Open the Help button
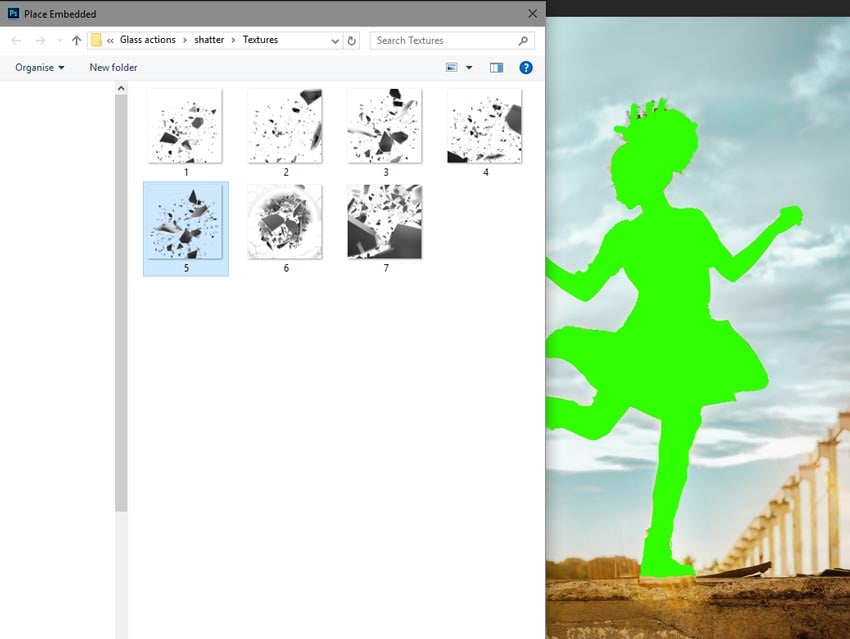Viewport: 850px width, 639px height. [x=526, y=67]
